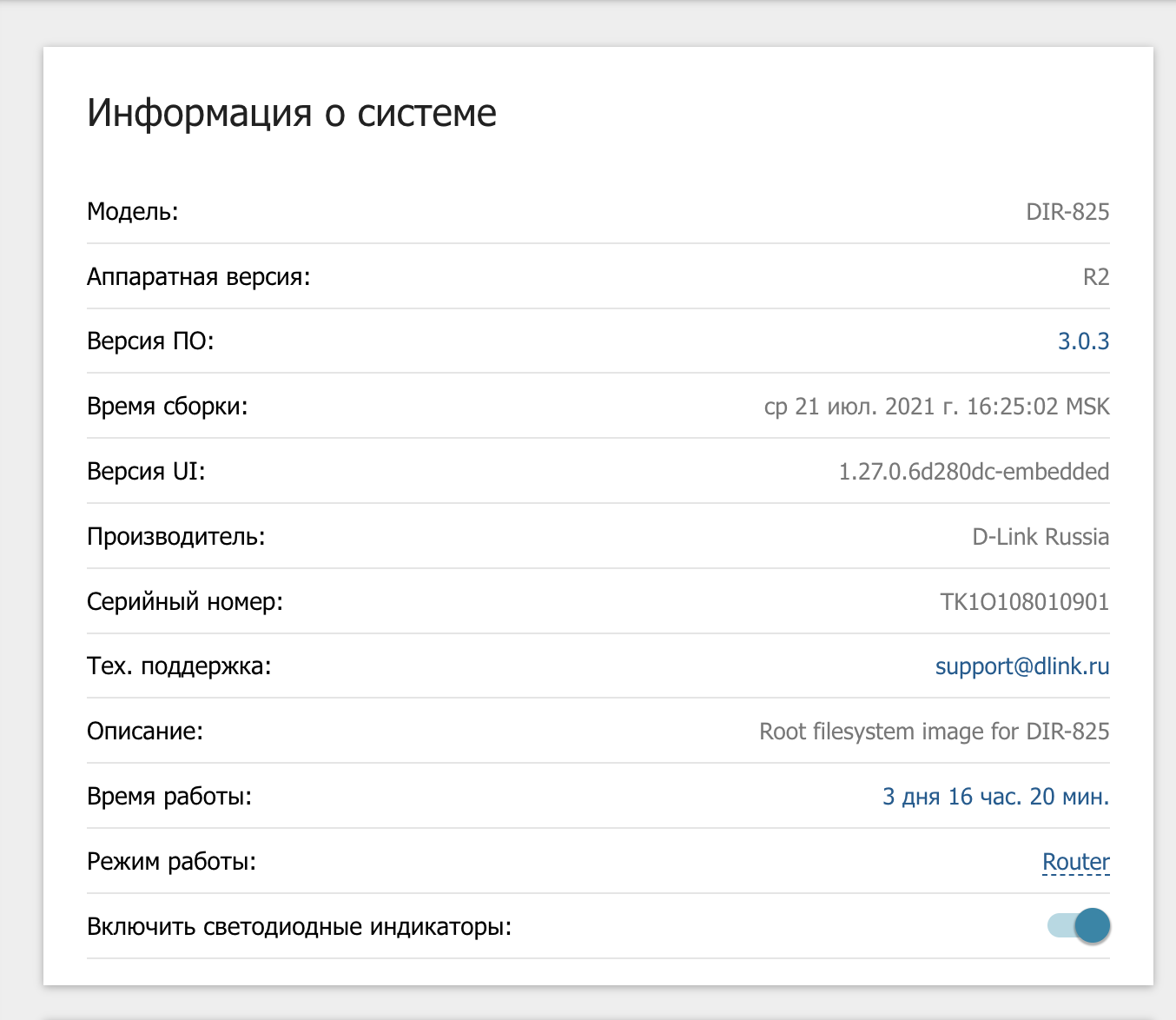The image size is (1176, 1020).
Task: Click the UI version 1.27.0.6d280dc-embedded text
Action: tap(973, 472)
